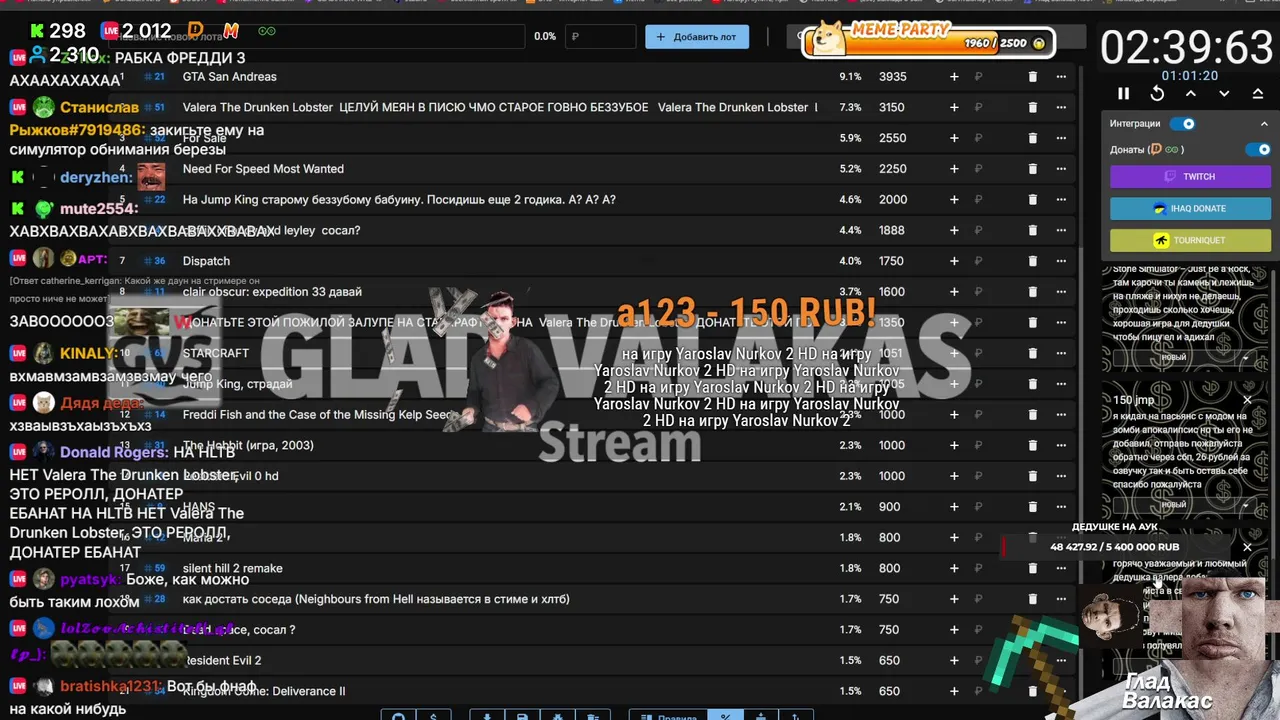Add amount to Need For Speed Most Wanted
The height and width of the screenshot is (720, 1280).
pyautogui.click(x=954, y=169)
